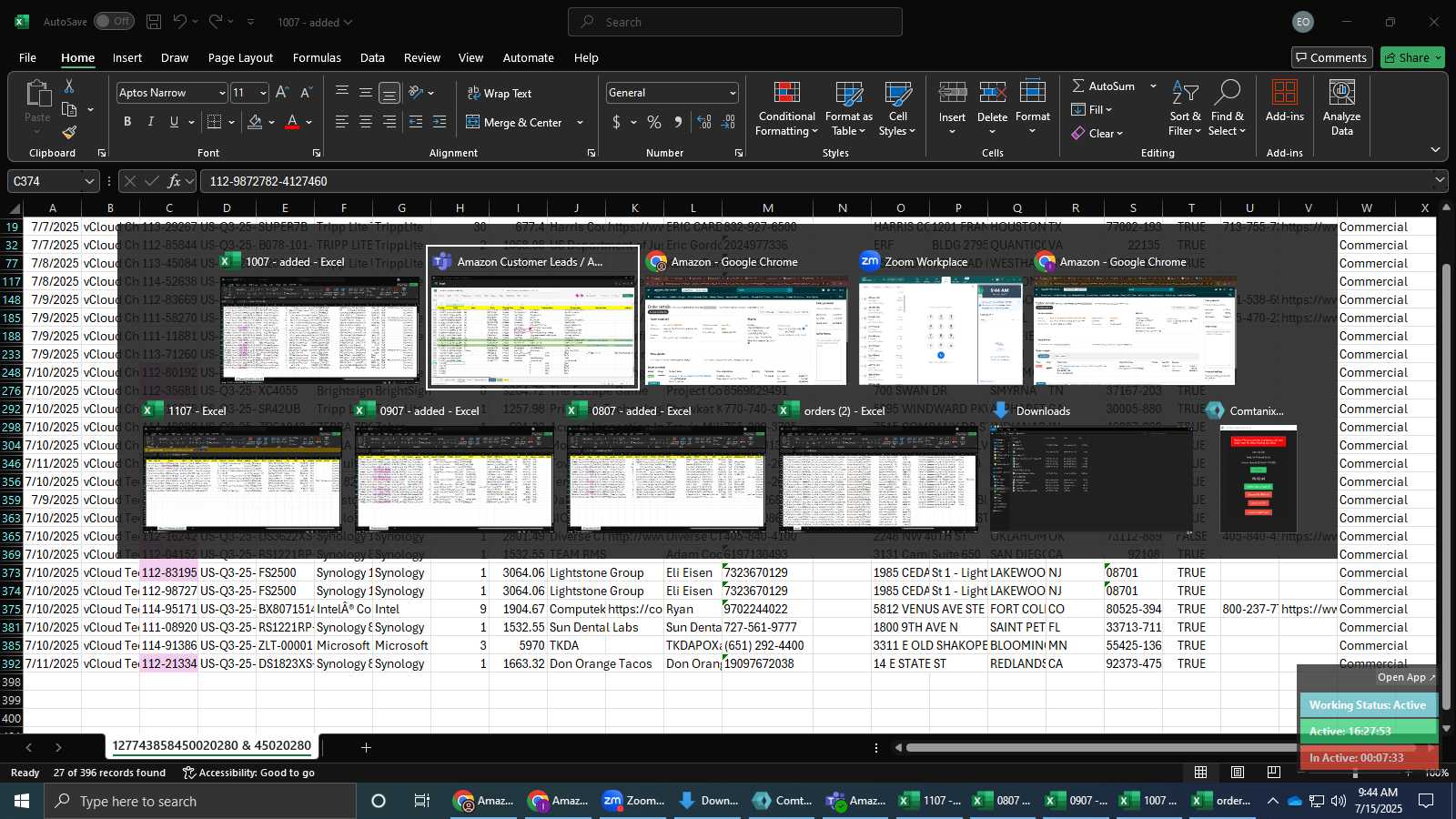Click the Format Painter brush icon

point(69,132)
